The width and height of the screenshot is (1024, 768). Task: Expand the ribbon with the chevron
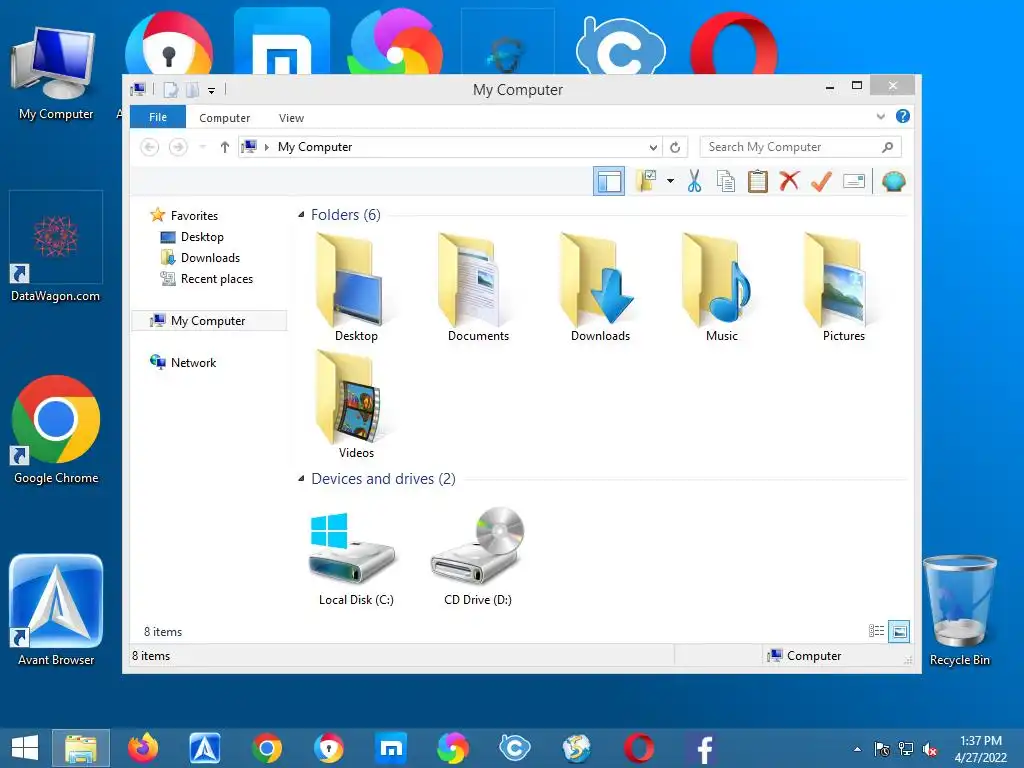[x=880, y=116]
